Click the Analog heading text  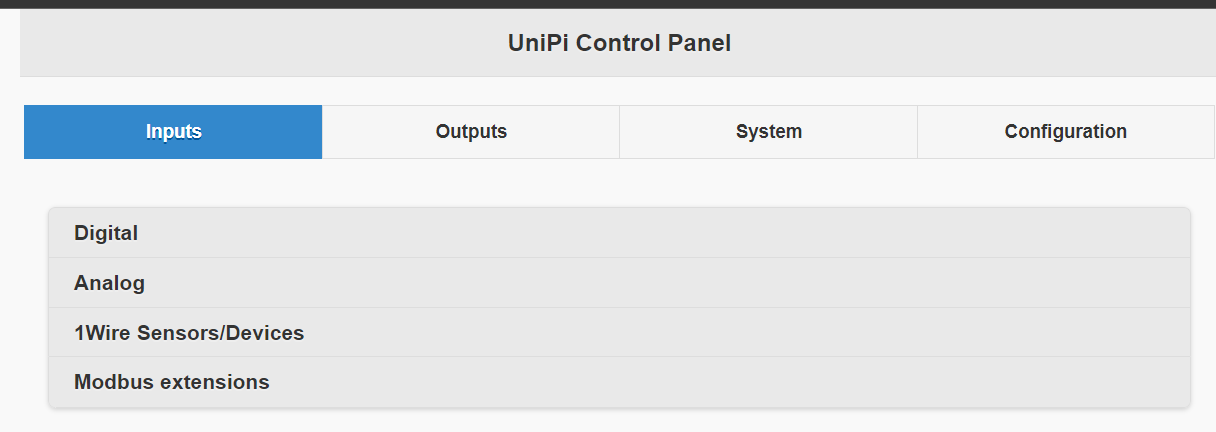109,283
